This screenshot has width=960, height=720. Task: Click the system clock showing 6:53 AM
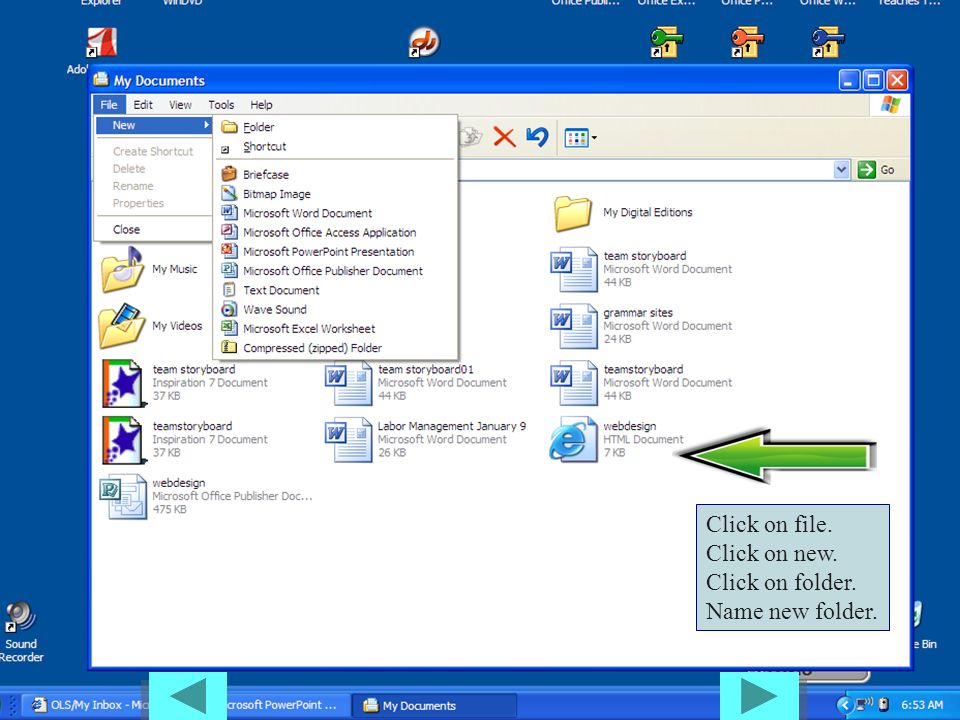922,705
